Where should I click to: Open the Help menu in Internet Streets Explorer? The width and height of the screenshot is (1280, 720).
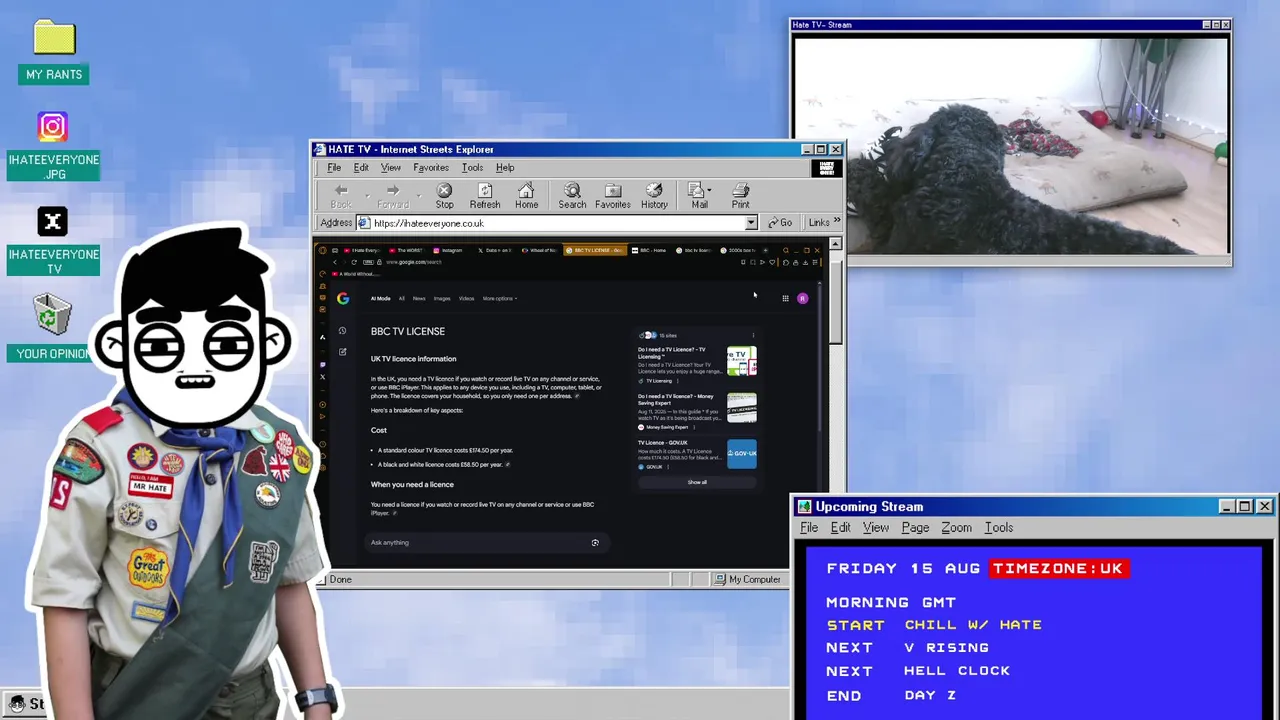point(505,168)
